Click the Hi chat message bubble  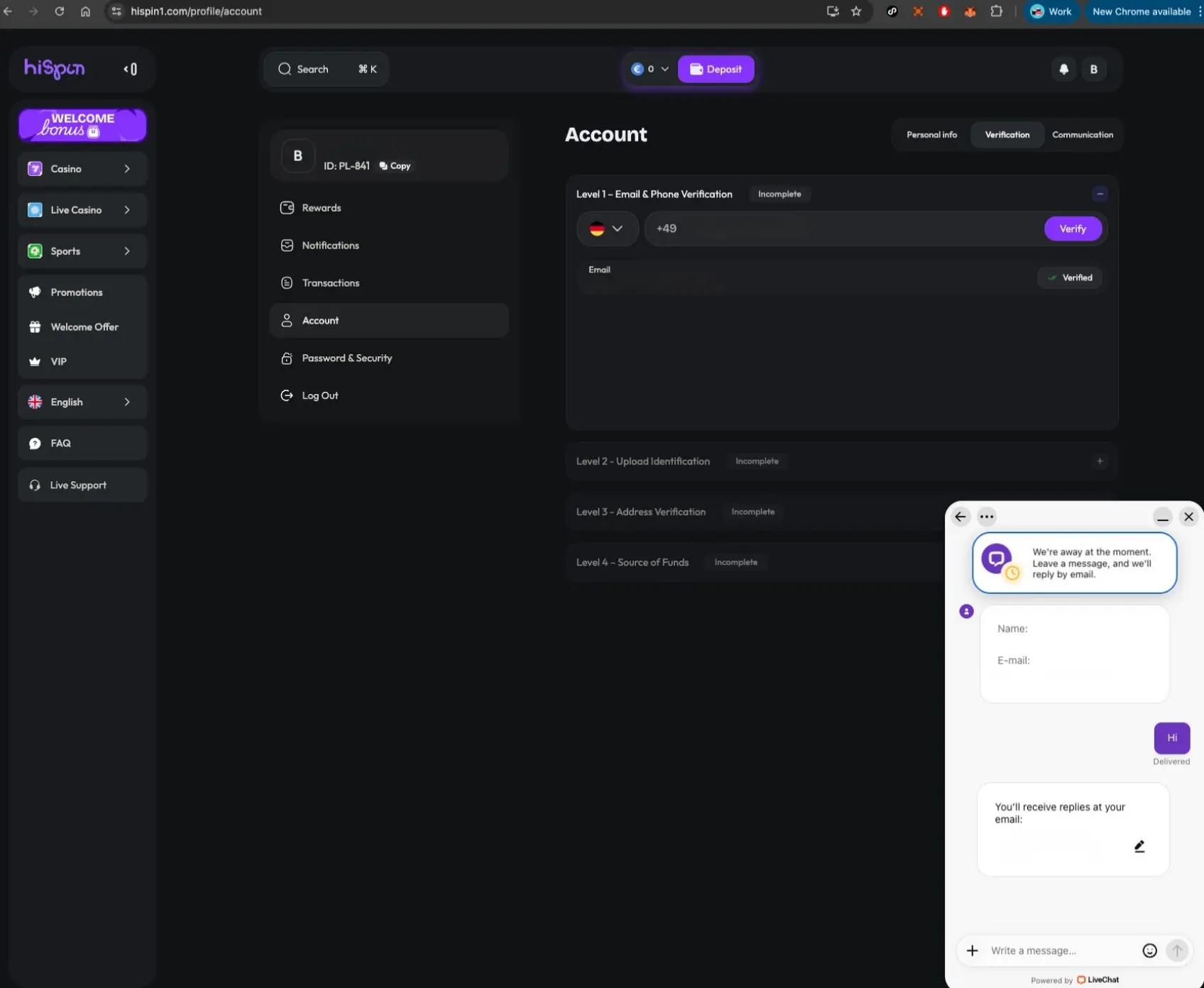1171,738
